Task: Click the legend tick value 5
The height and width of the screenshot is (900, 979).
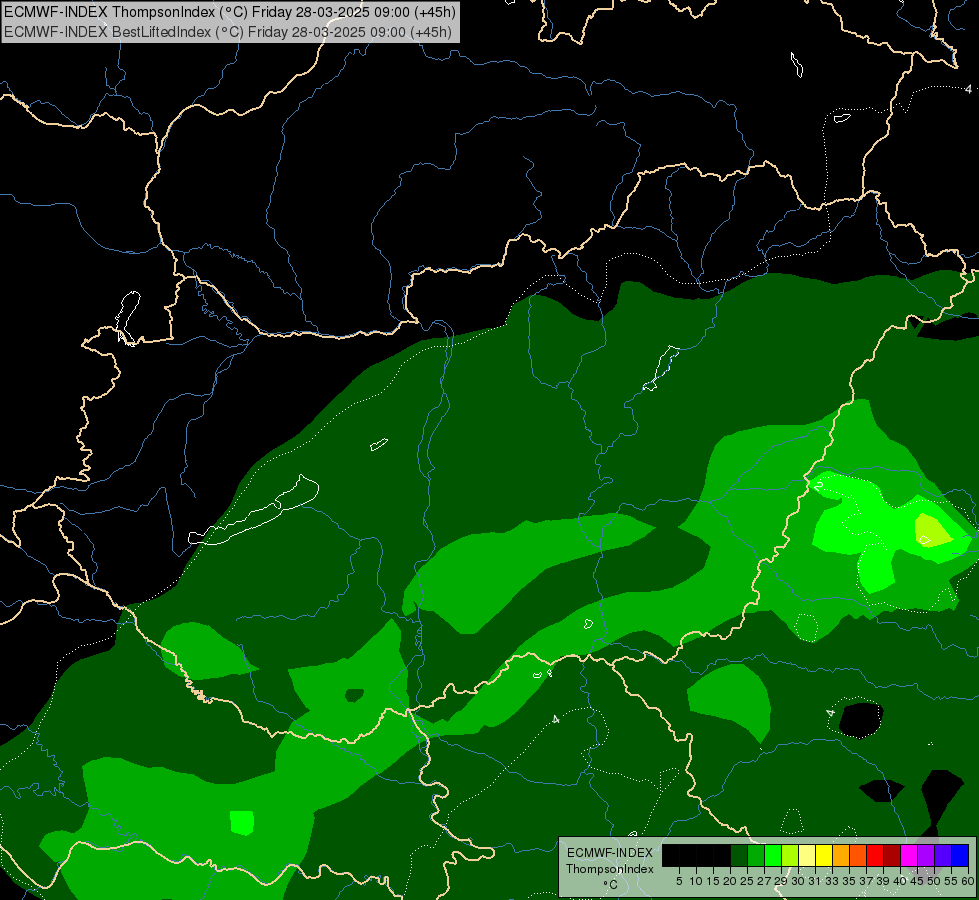Action: click(x=679, y=881)
